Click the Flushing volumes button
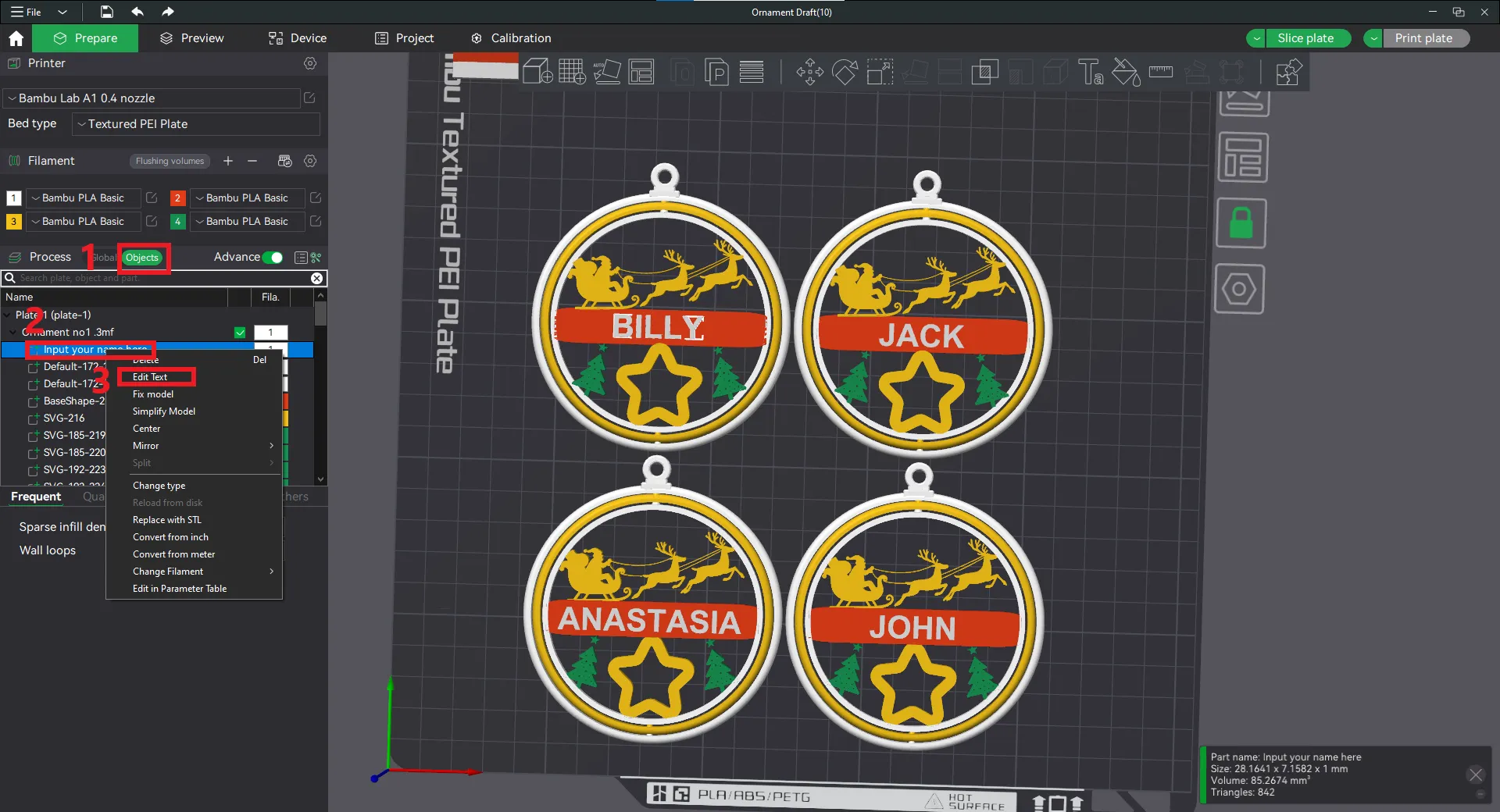 click(x=170, y=161)
